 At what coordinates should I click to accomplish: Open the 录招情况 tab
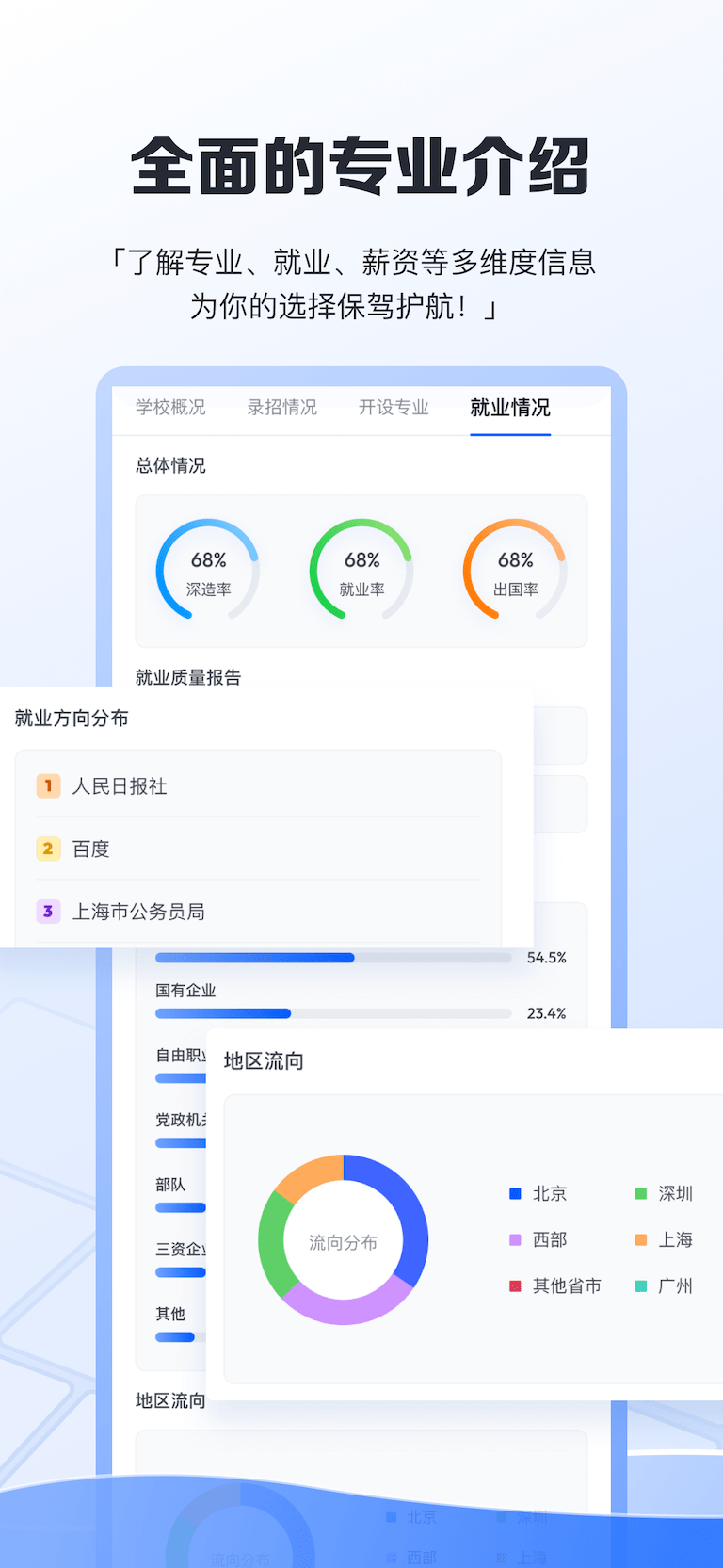tap(282, 408)
